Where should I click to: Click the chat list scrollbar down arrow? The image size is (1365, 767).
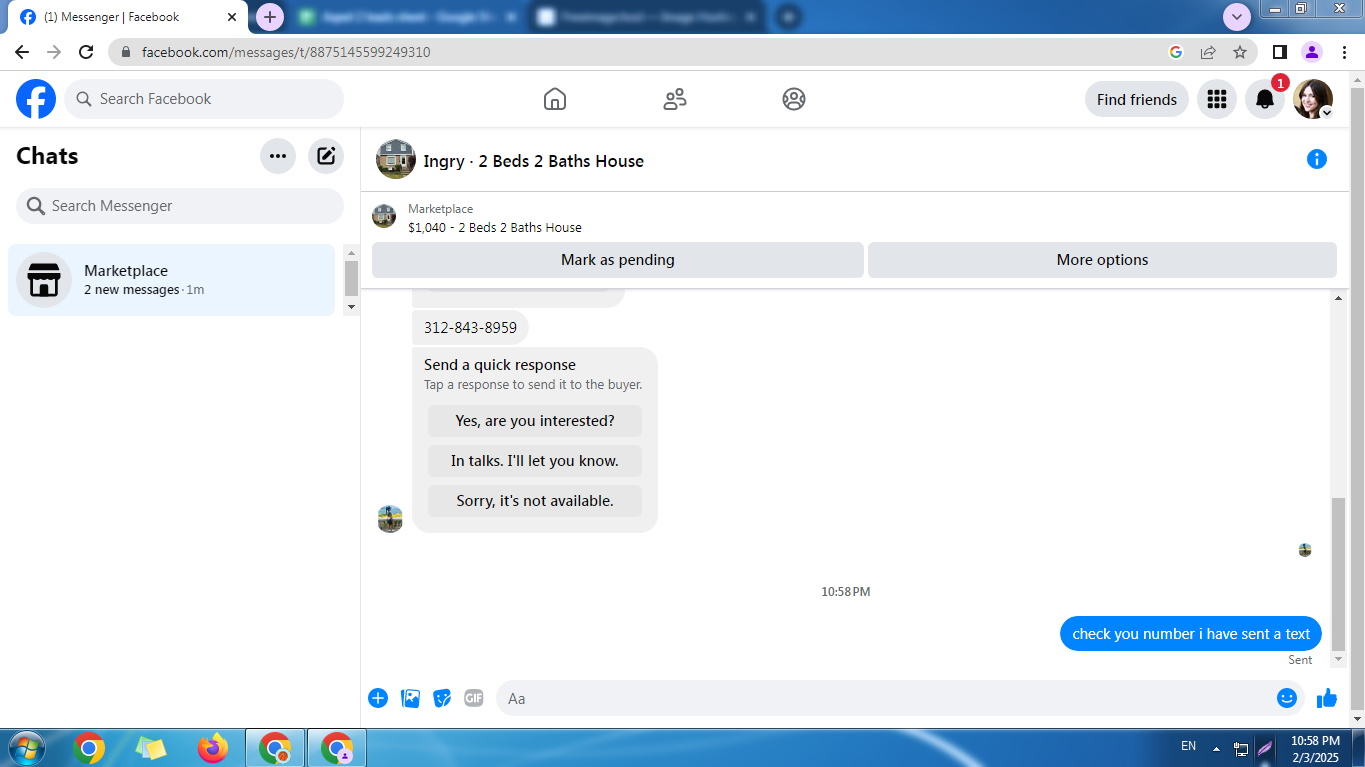[351, 307]
